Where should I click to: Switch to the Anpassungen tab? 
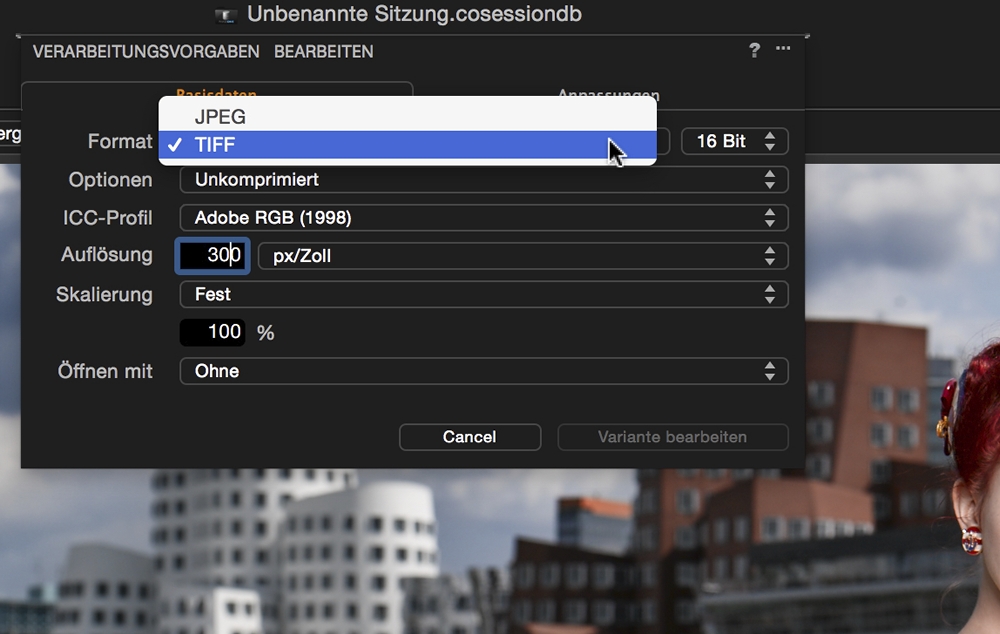(x=608, y=94)
